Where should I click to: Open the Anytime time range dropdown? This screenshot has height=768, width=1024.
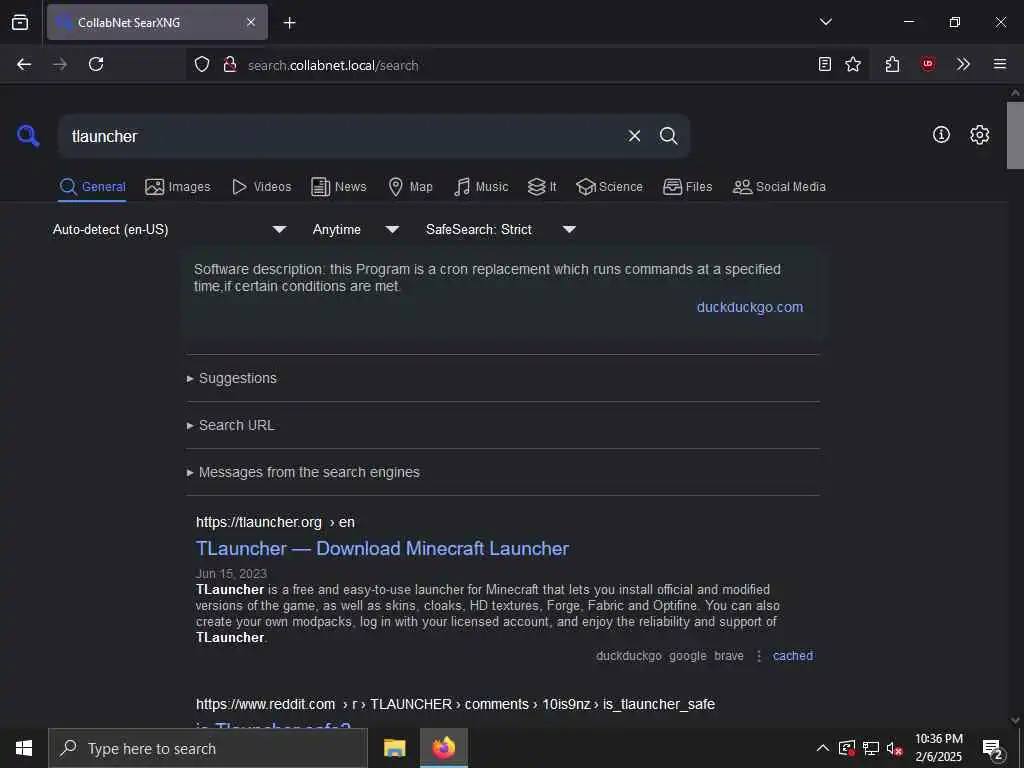point(355,229)
